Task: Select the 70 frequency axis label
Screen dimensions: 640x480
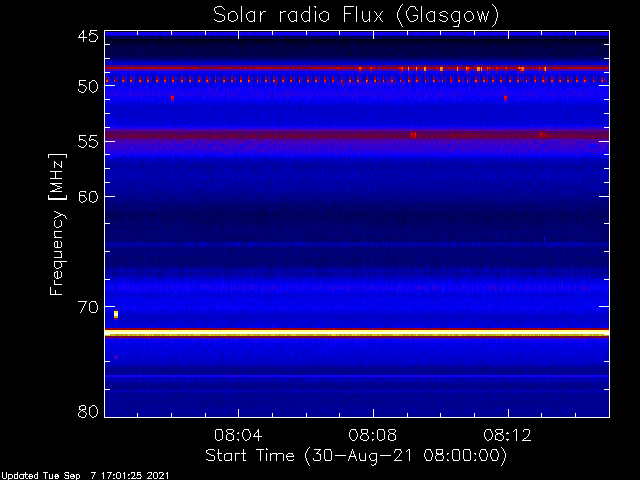Action: pos(88,307)
